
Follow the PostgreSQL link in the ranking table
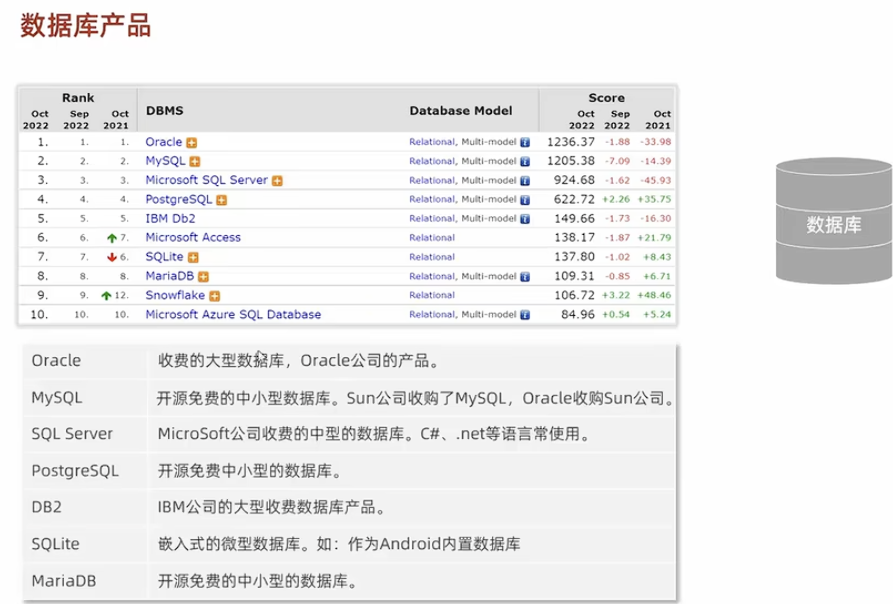178,199
